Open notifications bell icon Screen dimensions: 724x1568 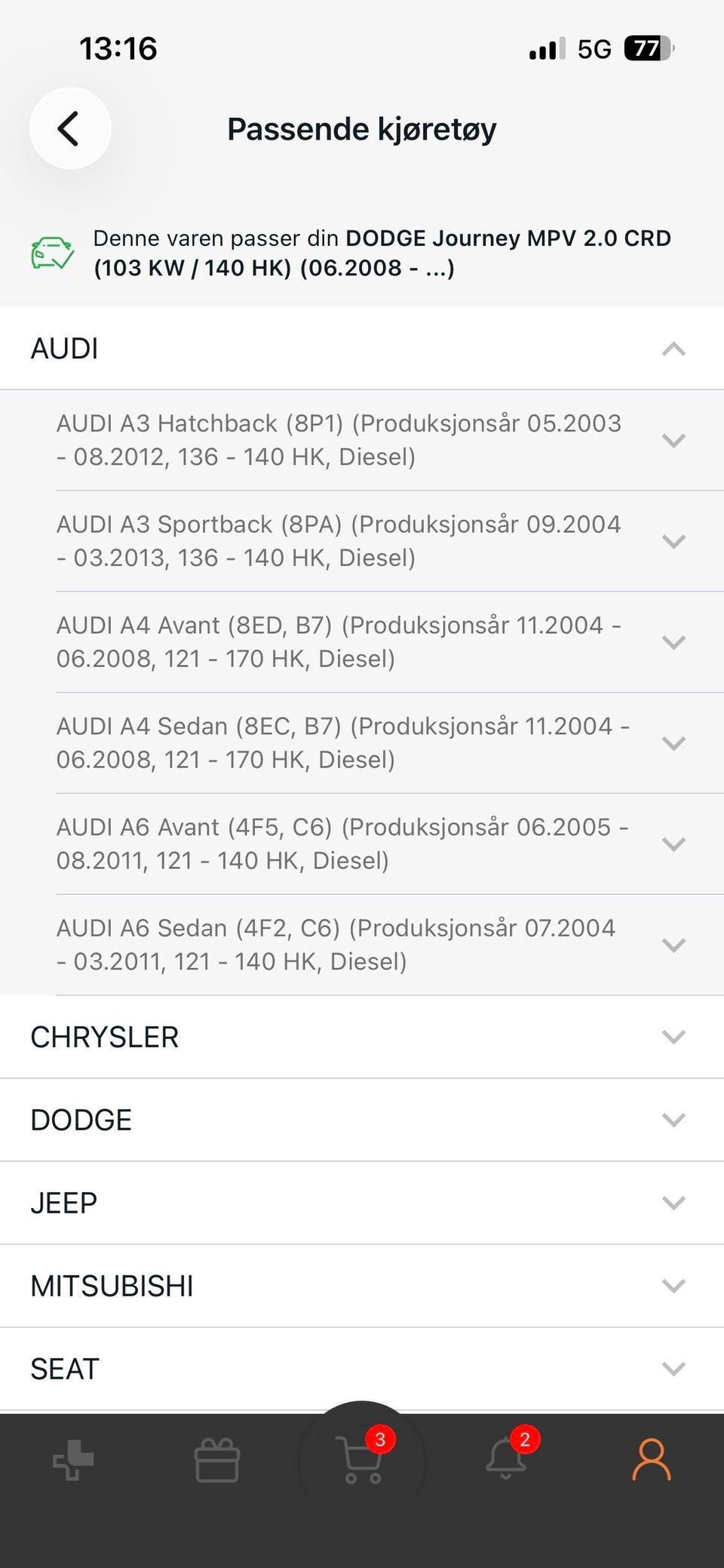click(507, 1459)
